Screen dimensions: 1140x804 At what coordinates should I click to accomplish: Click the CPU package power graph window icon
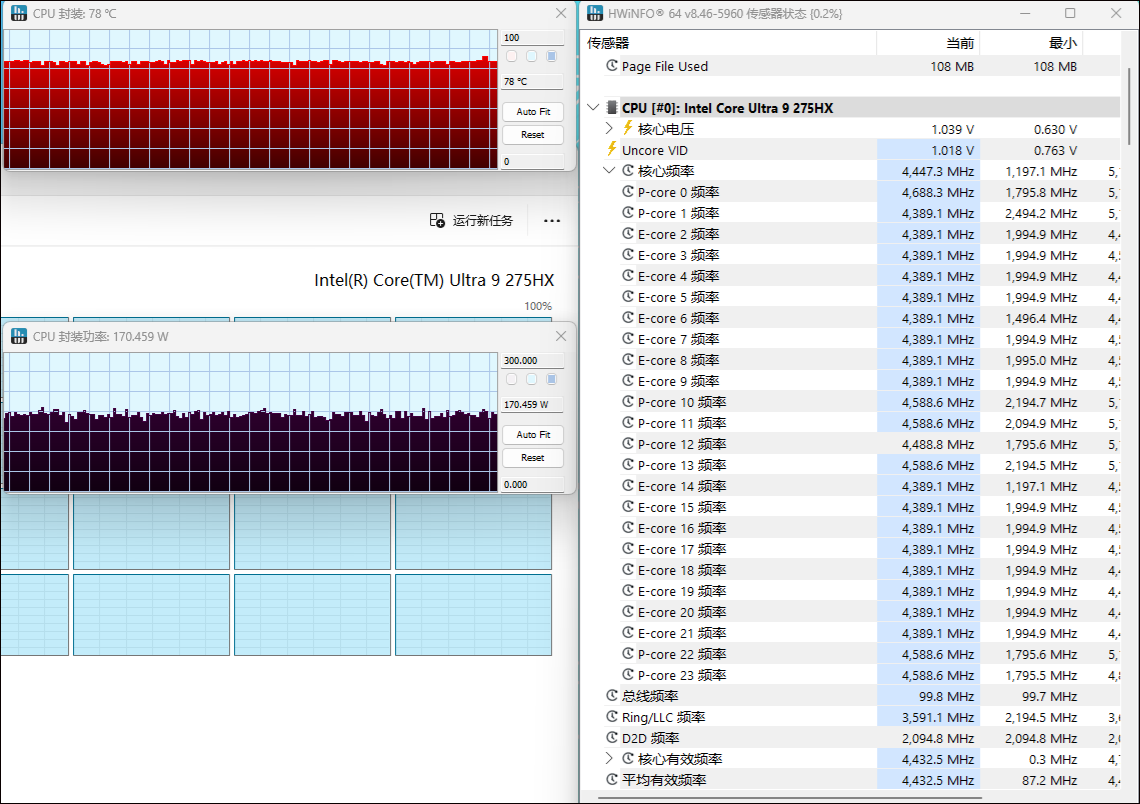click(x=19, y=337)
